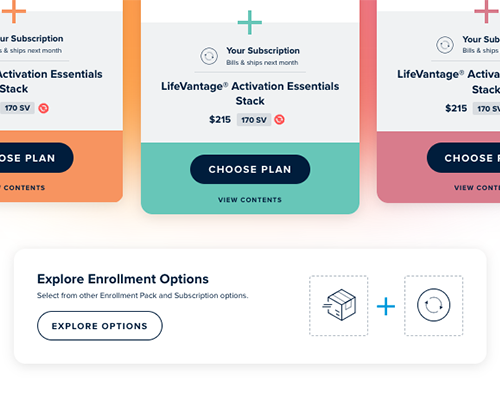
Task: Click the subscription refresh icon in right card
Action: [x=445, y=45]
